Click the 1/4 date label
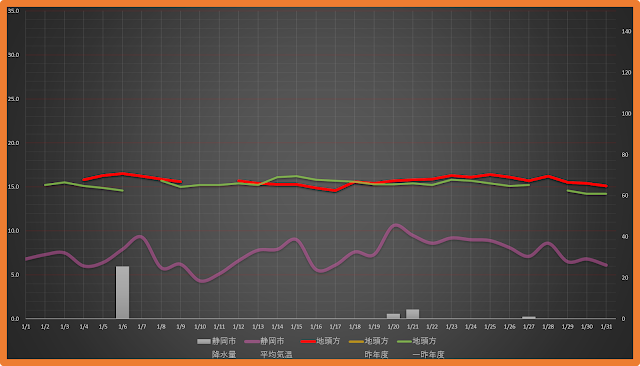640x366 pixels. pos(84,327)
